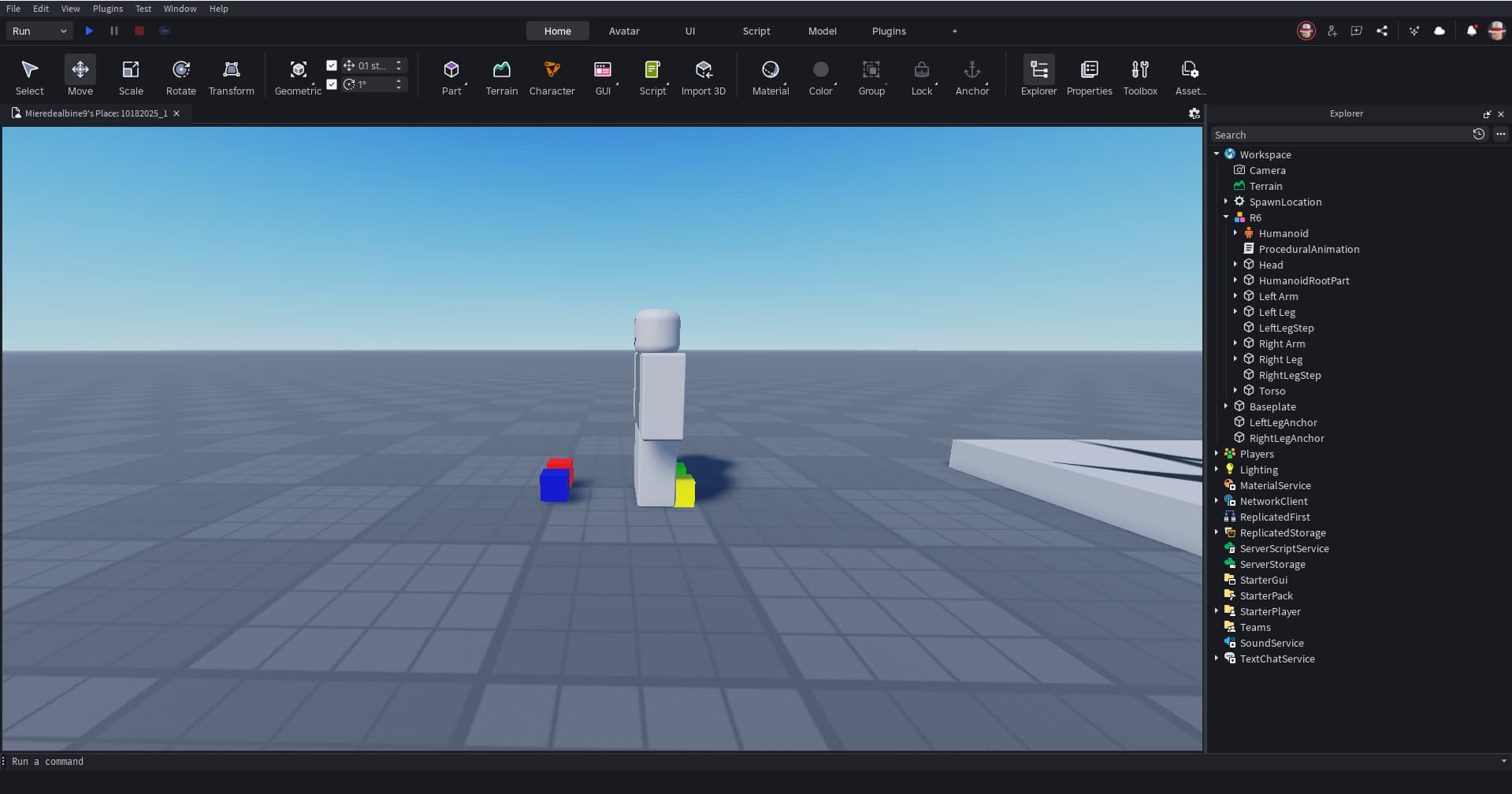
Task: Toggle the Properties panel
Action: pos(1089,77)
